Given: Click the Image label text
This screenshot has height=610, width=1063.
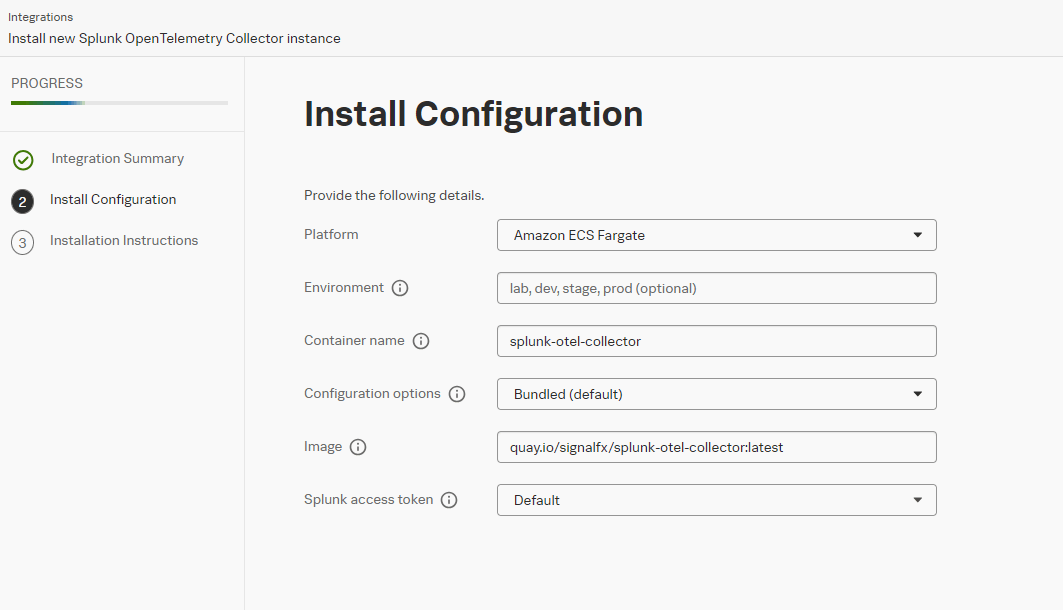Looking at the screenshot, I should click(x=323, y=447).
